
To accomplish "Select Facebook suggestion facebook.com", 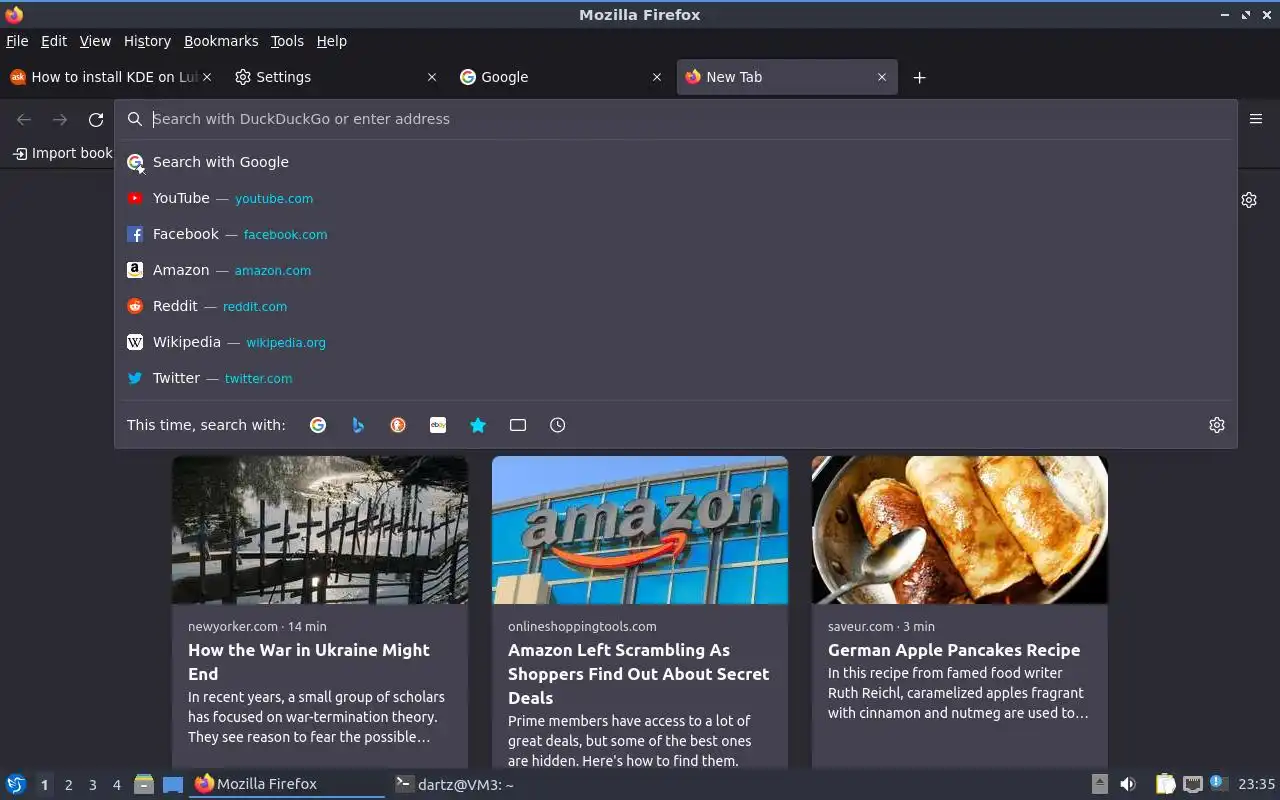I will pyautogui.click(x=676, y=234).
